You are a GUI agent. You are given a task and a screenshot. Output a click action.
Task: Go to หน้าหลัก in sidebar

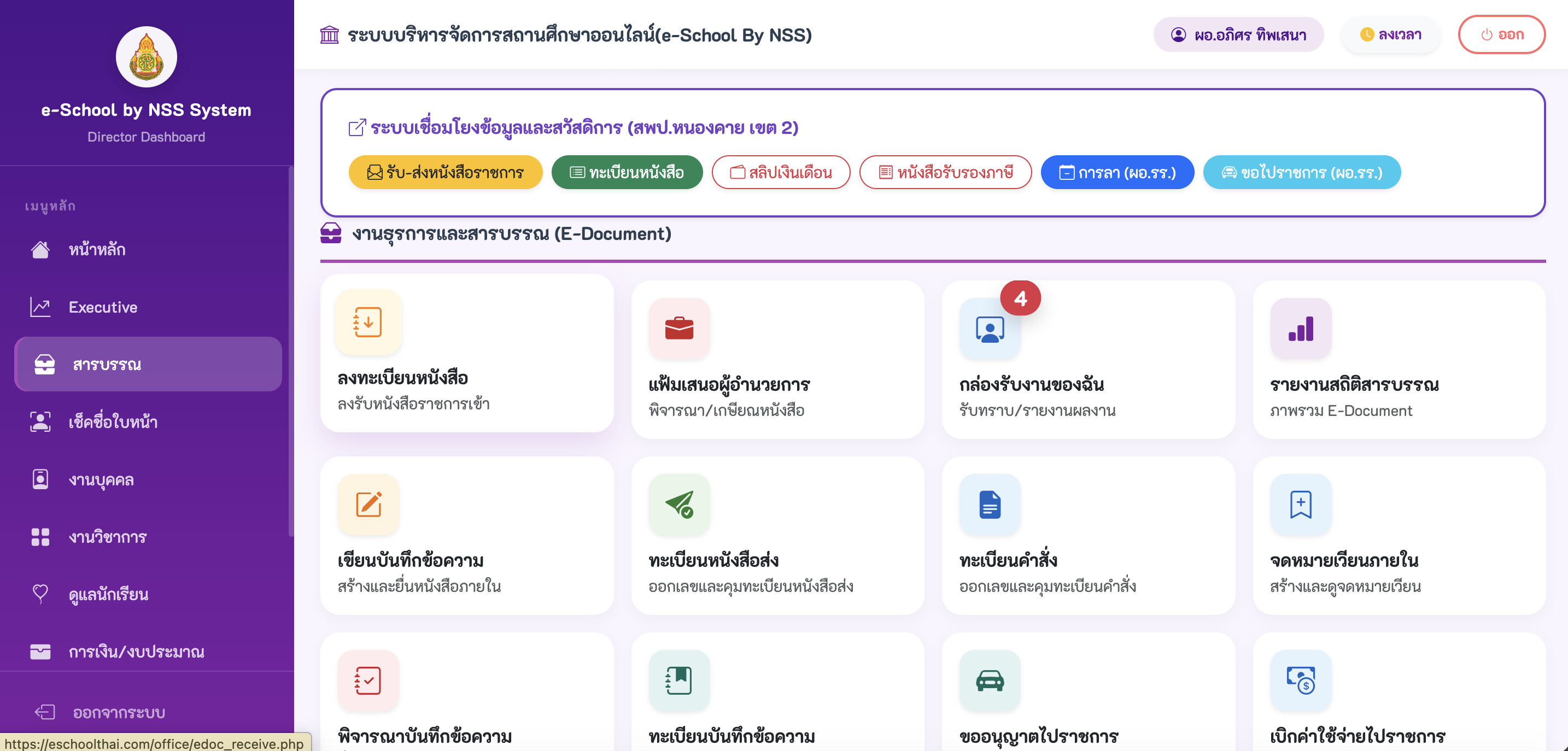(x=148, y=250)
